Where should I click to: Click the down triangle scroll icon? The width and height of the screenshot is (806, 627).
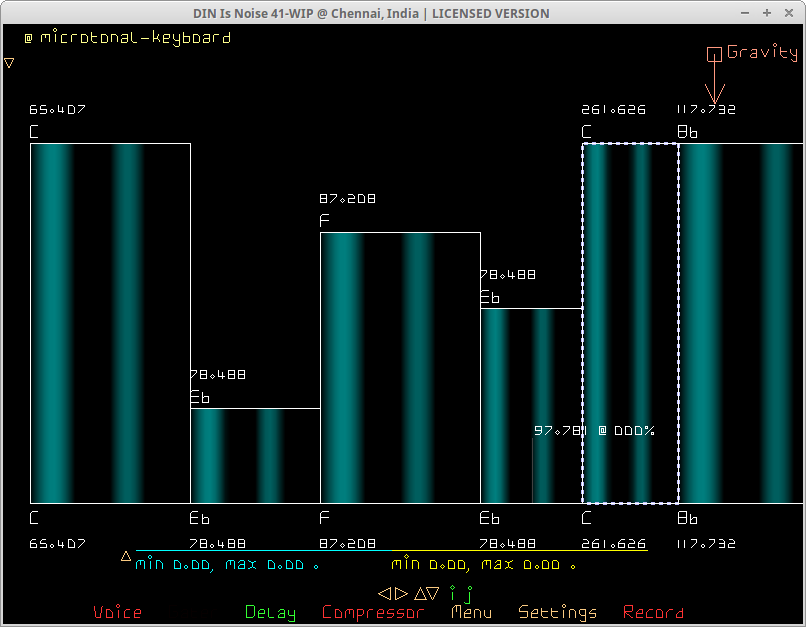(433, 593)
